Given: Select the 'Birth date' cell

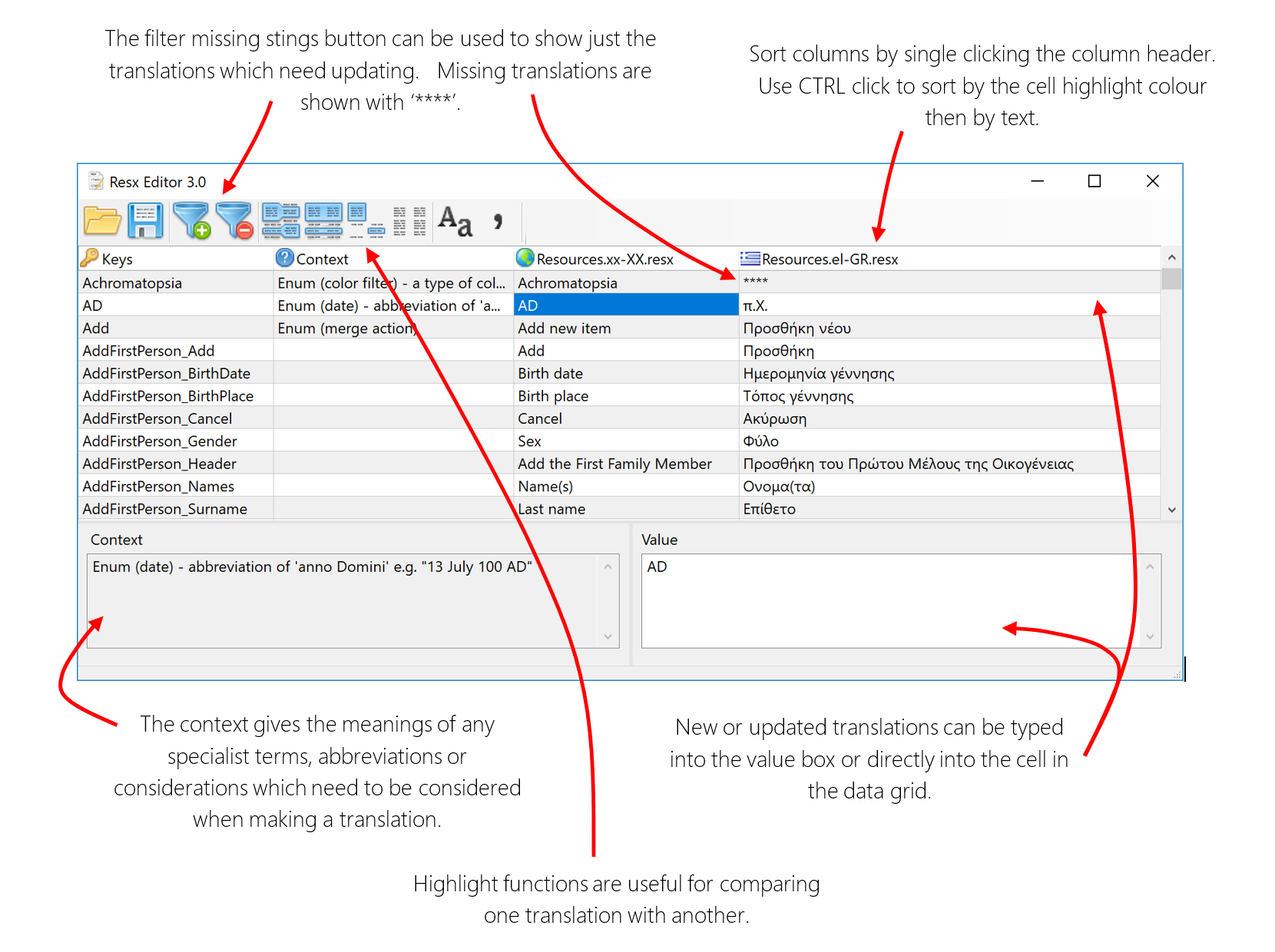Looking at the screenshot, I should coord(626,373).
